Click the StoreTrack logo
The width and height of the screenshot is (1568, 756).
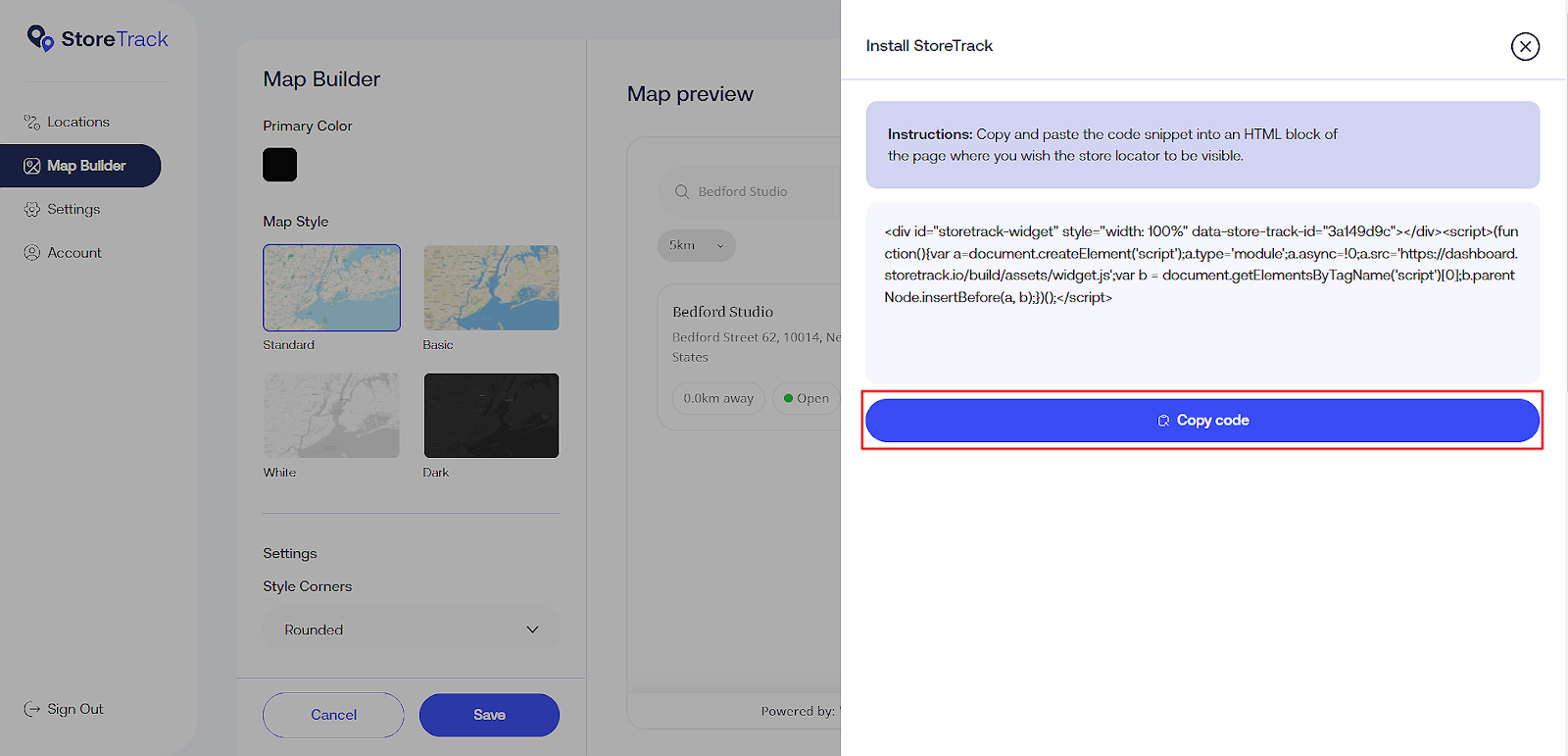tap(97, 39)
